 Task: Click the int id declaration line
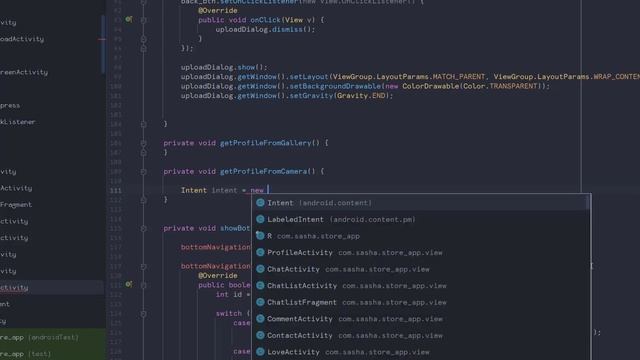(x=233, y=295)
